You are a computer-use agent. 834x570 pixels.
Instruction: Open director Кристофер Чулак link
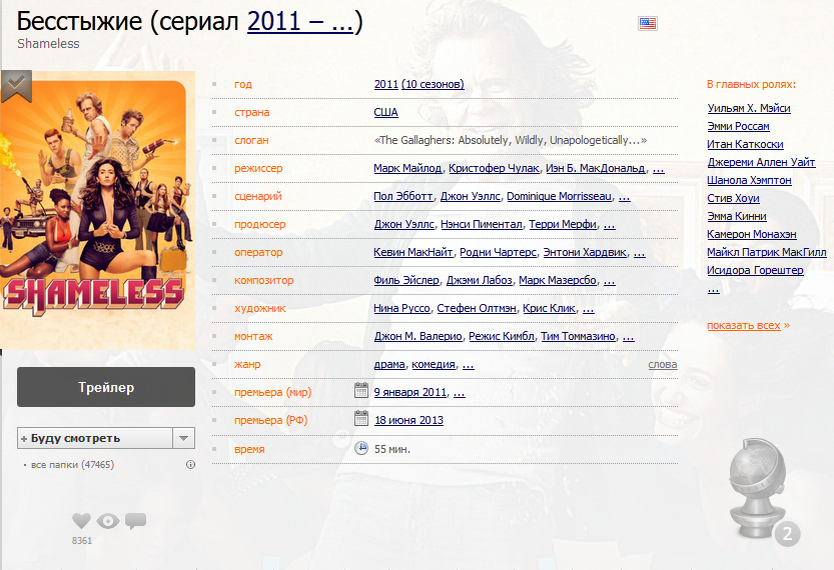[494, 168]
